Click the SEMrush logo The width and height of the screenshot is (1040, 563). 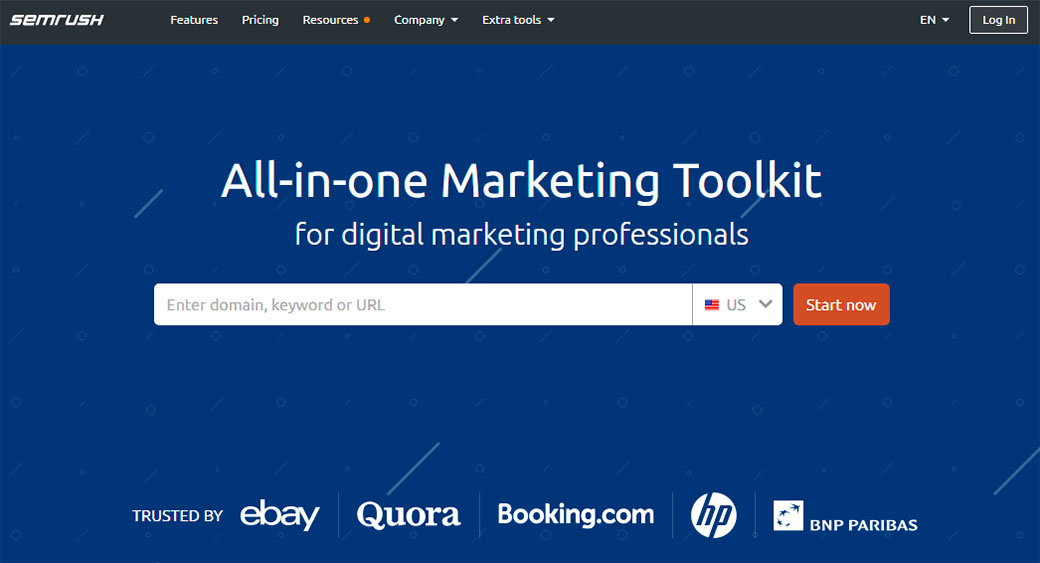point(56,20)
